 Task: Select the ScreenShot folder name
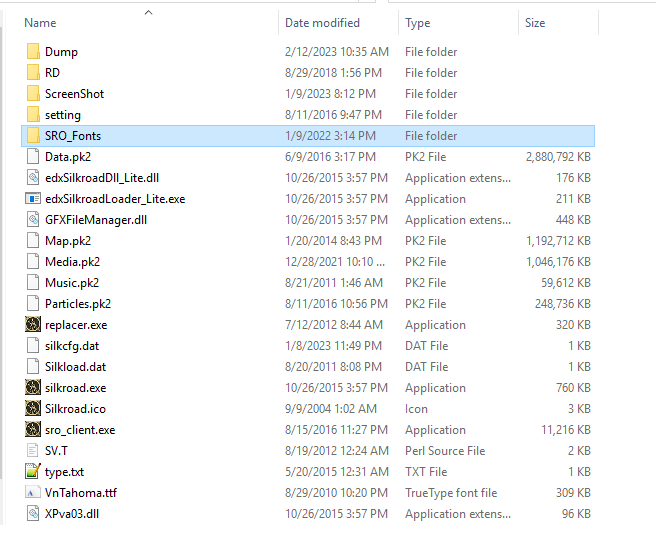[74, 93]
